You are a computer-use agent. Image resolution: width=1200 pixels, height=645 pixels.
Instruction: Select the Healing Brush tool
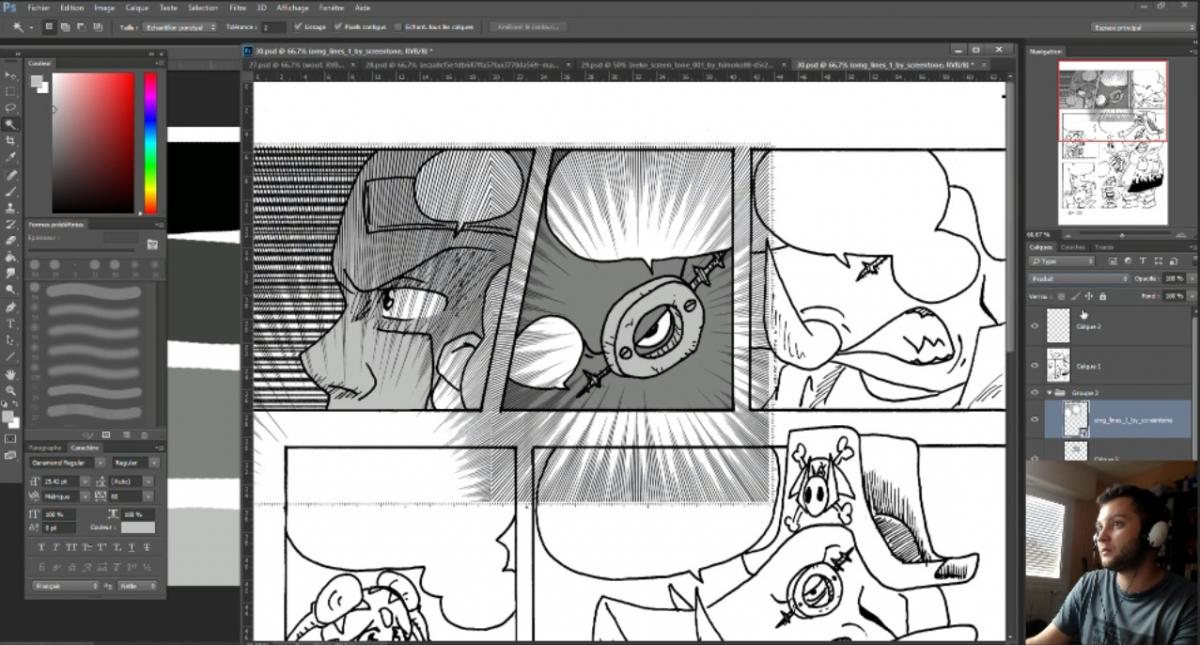click(11, 175)
